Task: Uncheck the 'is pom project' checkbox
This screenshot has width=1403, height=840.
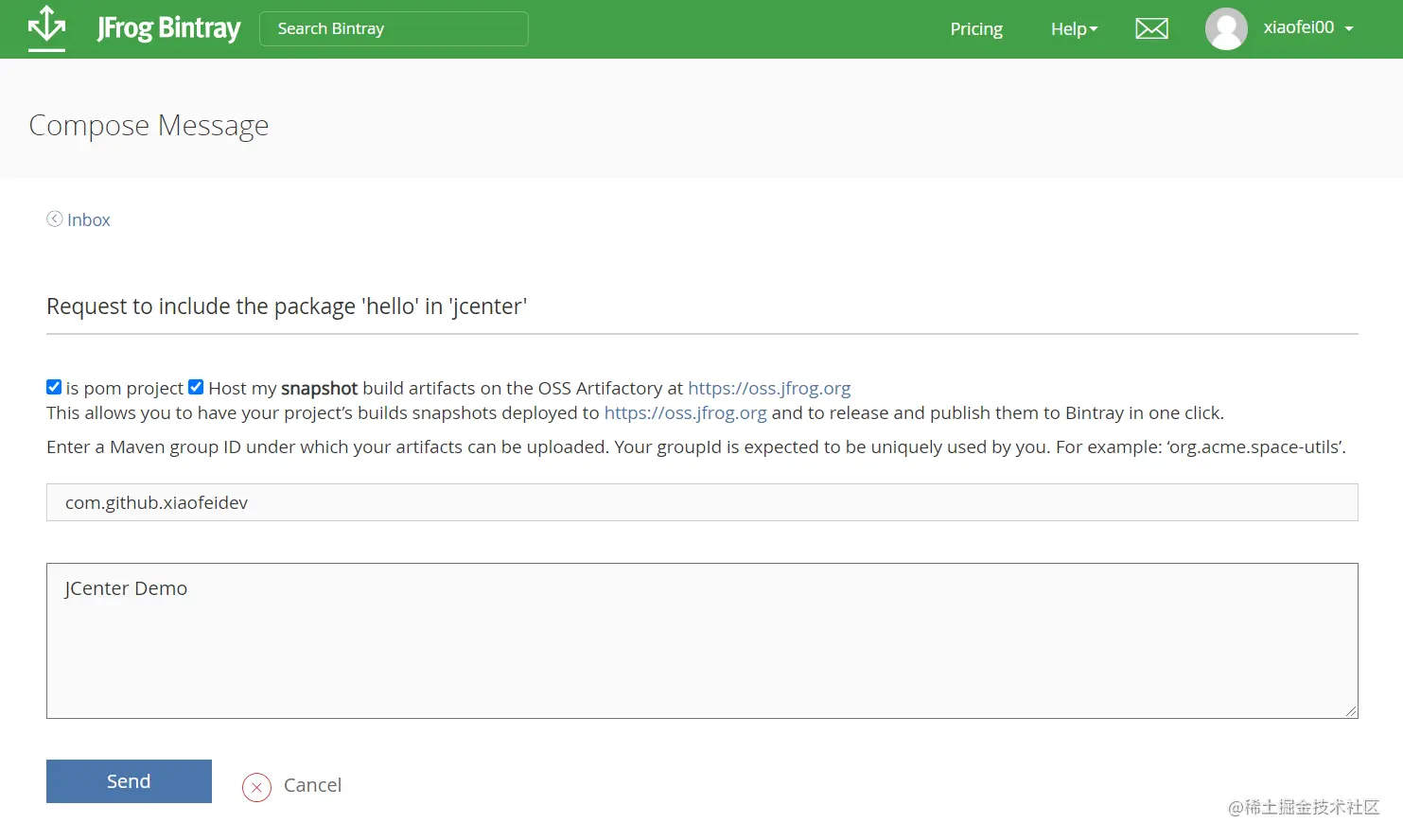Action: point(54,387)
